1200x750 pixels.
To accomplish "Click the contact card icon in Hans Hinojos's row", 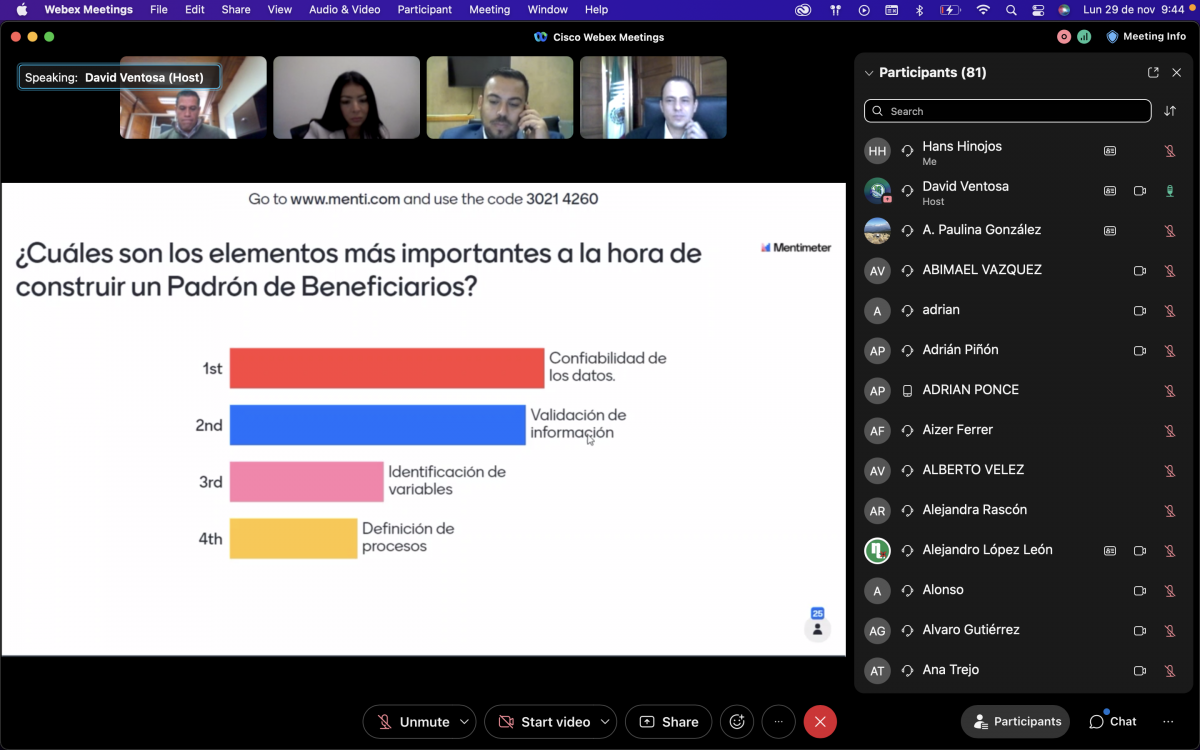I will point(1110,151).
